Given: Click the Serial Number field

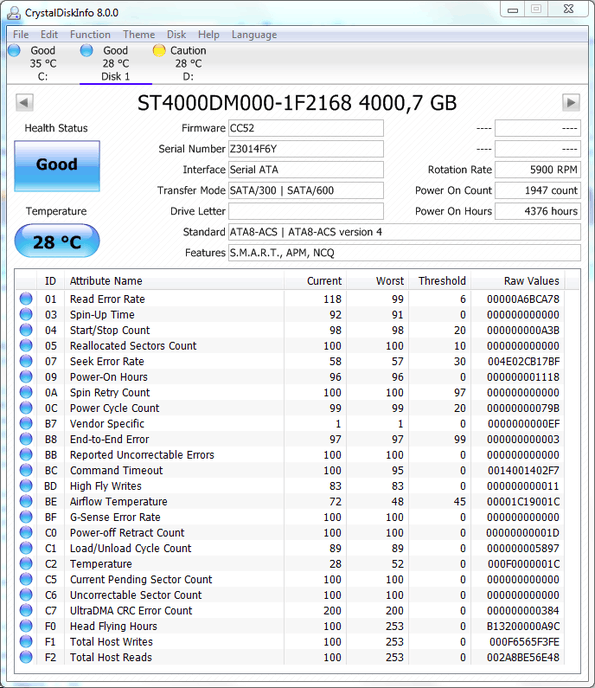Looking at the screenshot, I should coord(306,149).
